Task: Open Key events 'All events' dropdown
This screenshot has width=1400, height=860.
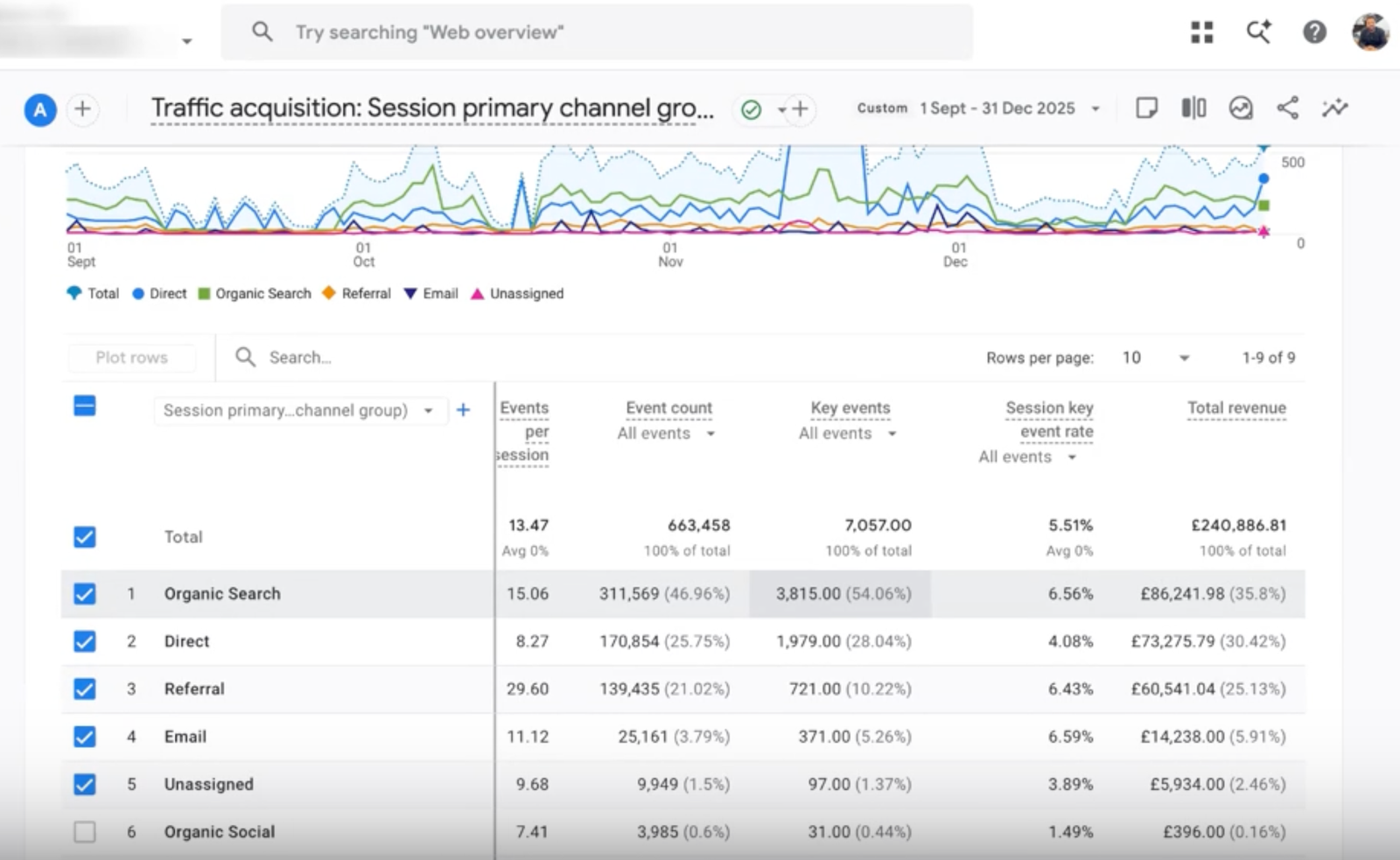Action: click(847, 433)
